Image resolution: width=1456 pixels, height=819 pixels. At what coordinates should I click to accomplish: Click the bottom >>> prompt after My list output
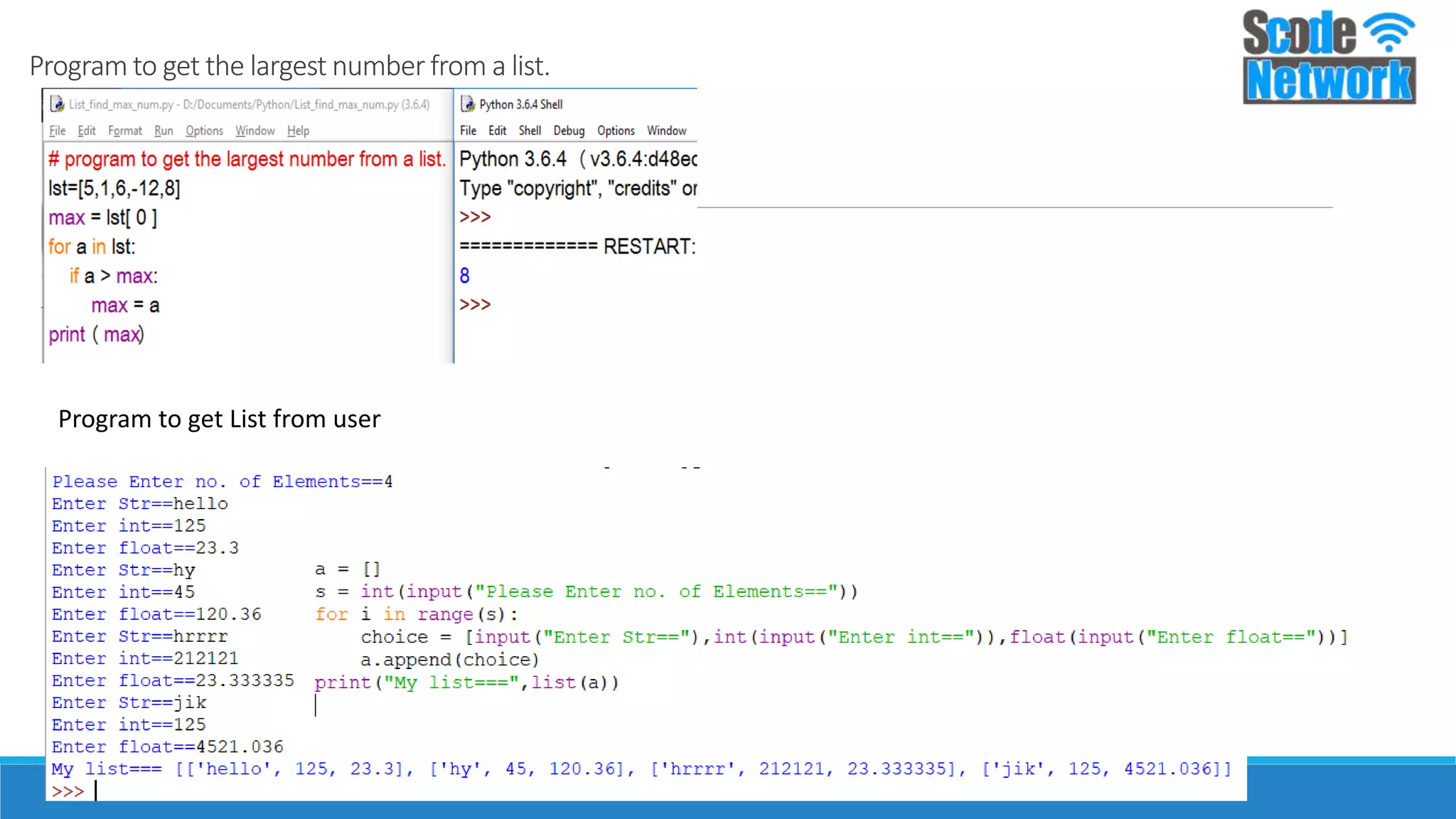coord(68,791)
